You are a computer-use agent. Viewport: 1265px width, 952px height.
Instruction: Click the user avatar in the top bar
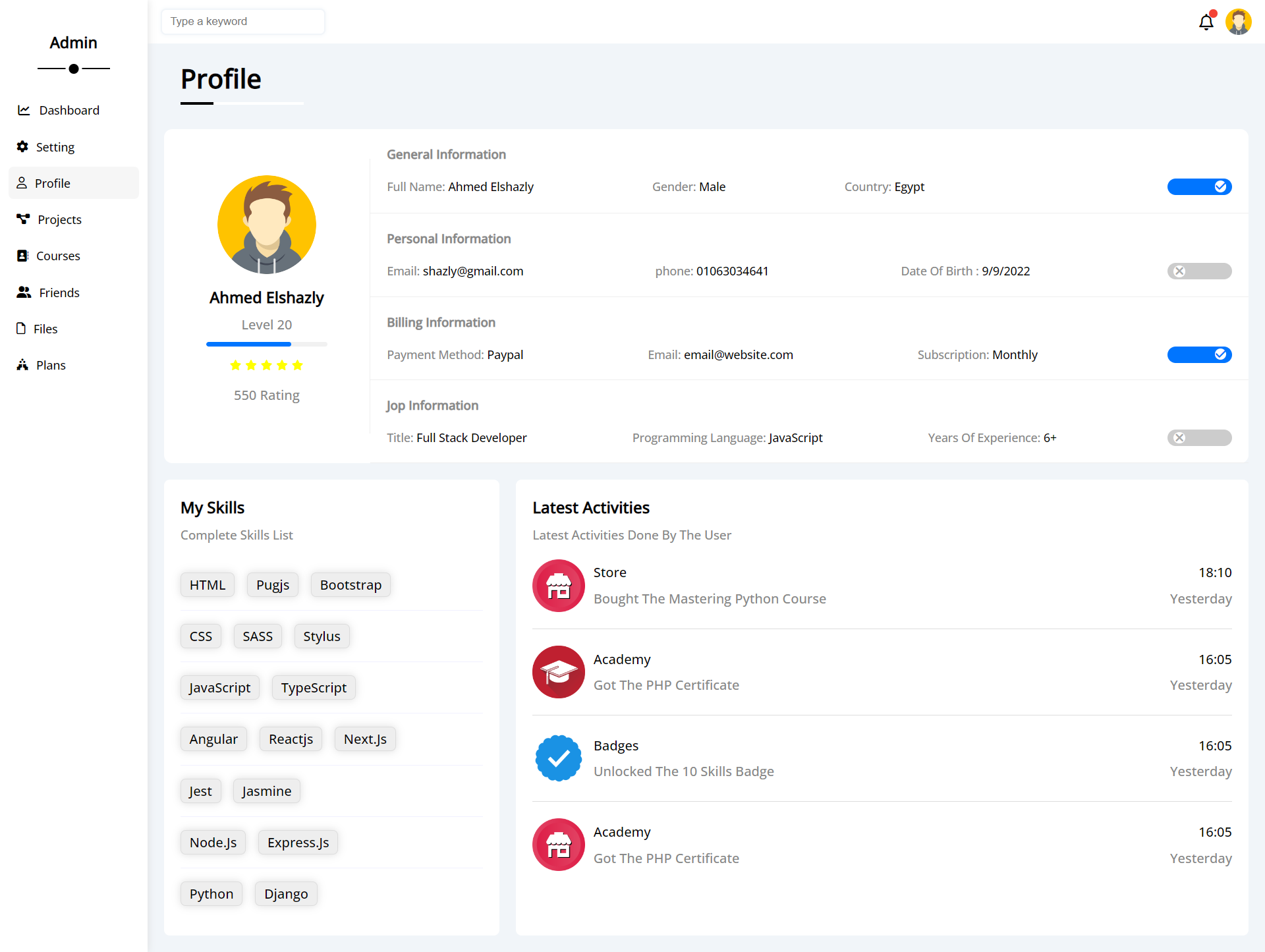click(1239, 22)
